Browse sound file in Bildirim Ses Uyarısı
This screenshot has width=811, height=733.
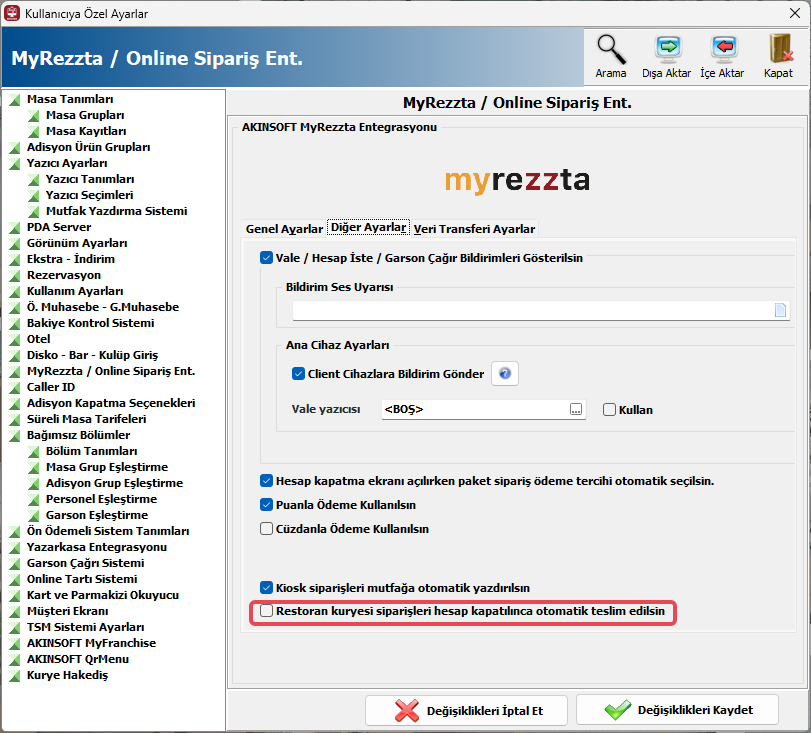[x=780, y=310]
